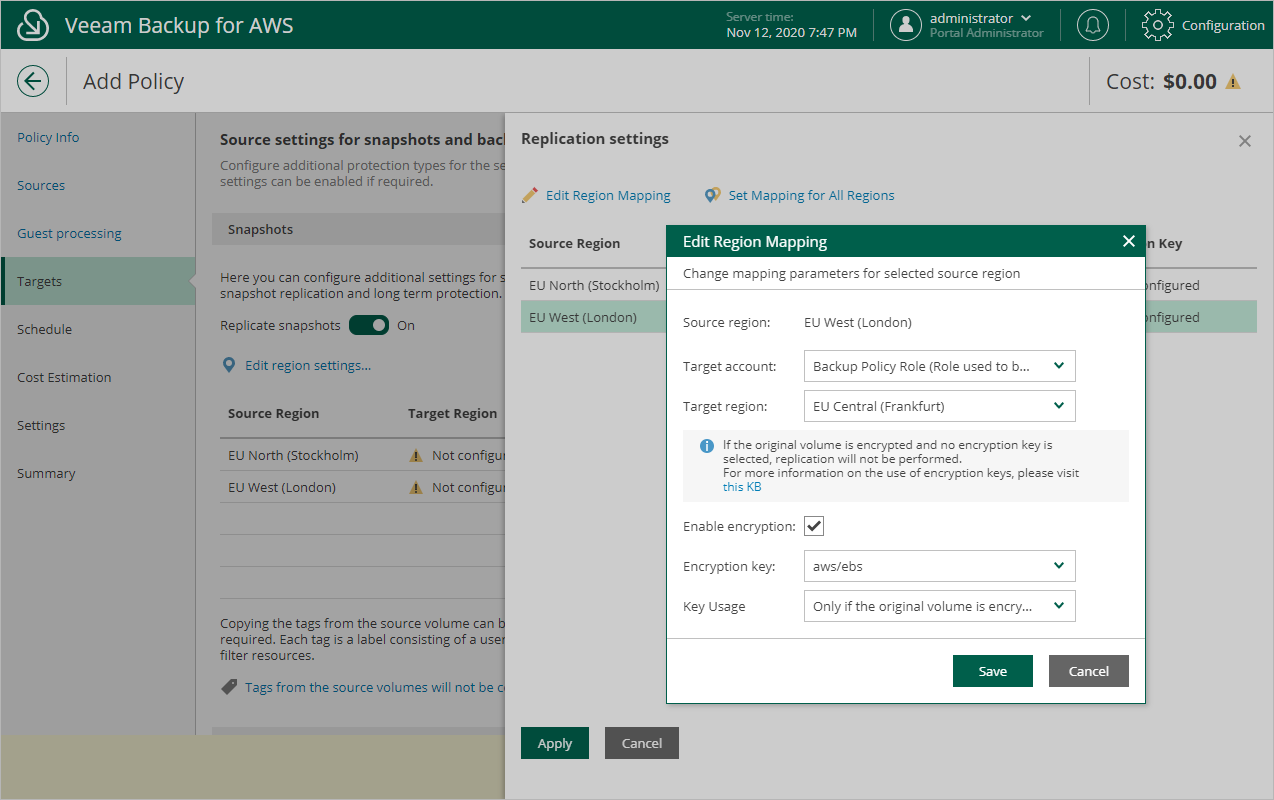
Task: Select the Targets step
Action: click(x=98, y=281)
